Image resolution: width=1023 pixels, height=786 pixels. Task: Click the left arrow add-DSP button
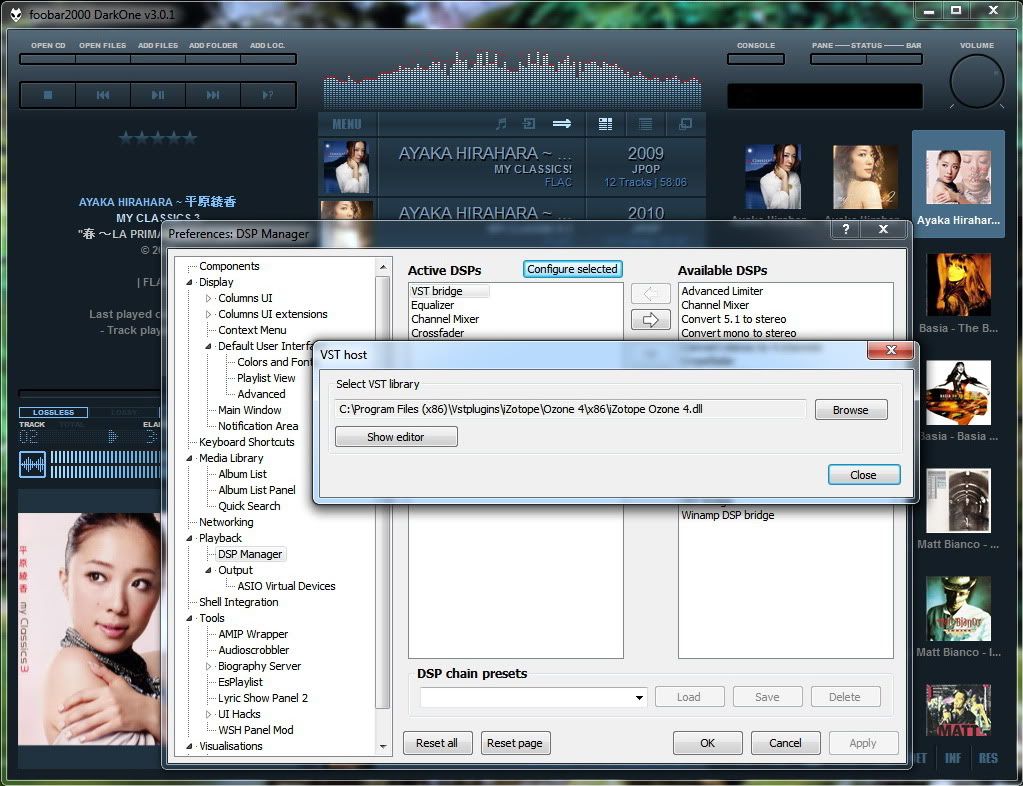tap(650, 294)
